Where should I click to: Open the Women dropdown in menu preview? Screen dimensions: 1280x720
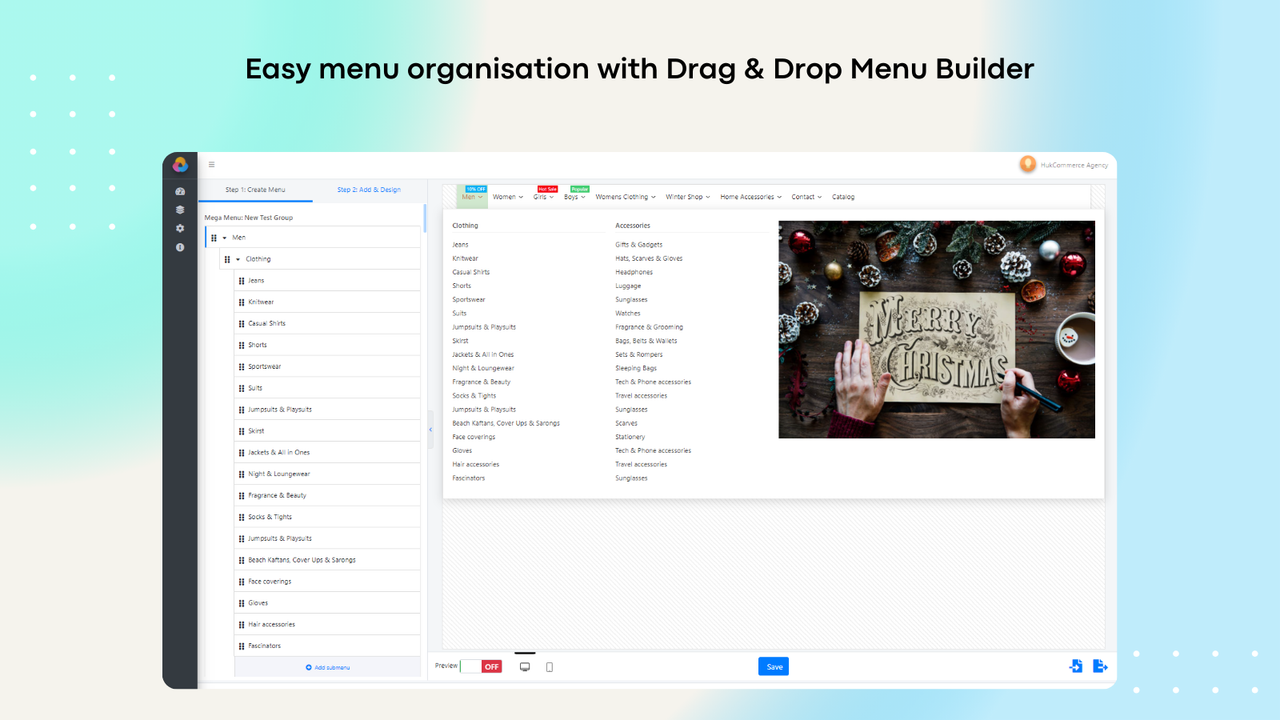[x=507, y=196]
